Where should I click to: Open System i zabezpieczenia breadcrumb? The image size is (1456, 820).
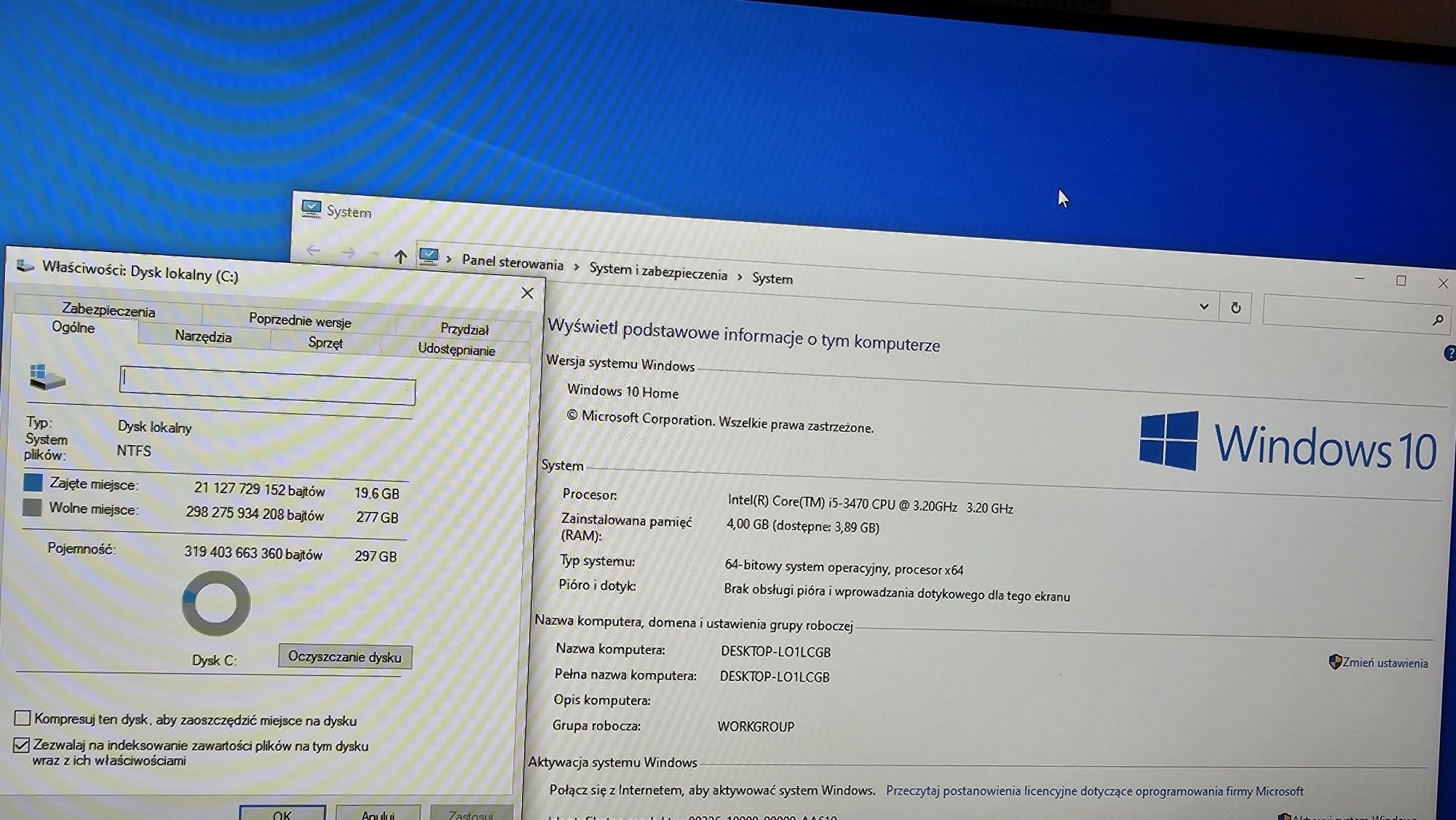click(658, 271)
